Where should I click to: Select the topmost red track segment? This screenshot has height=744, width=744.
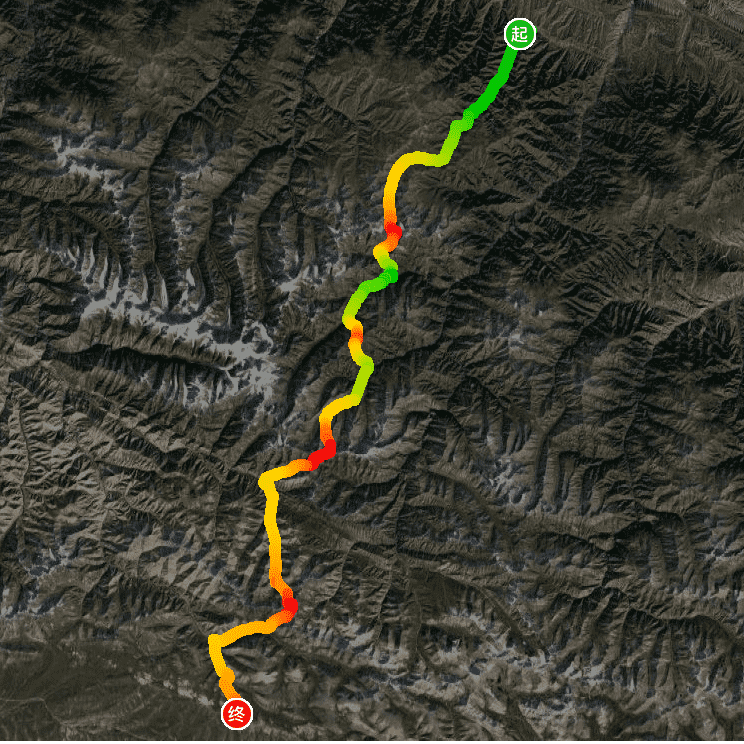393,231
